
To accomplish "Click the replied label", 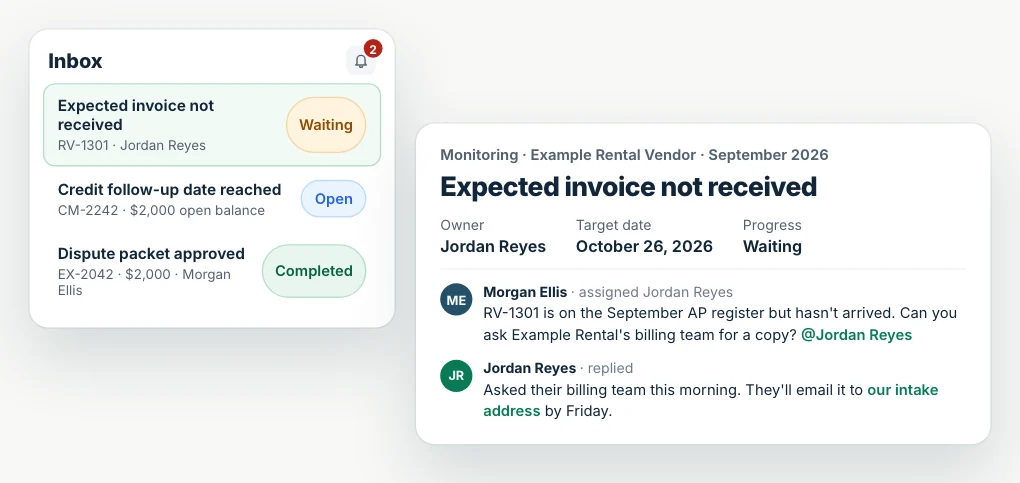I will (610, 368).
